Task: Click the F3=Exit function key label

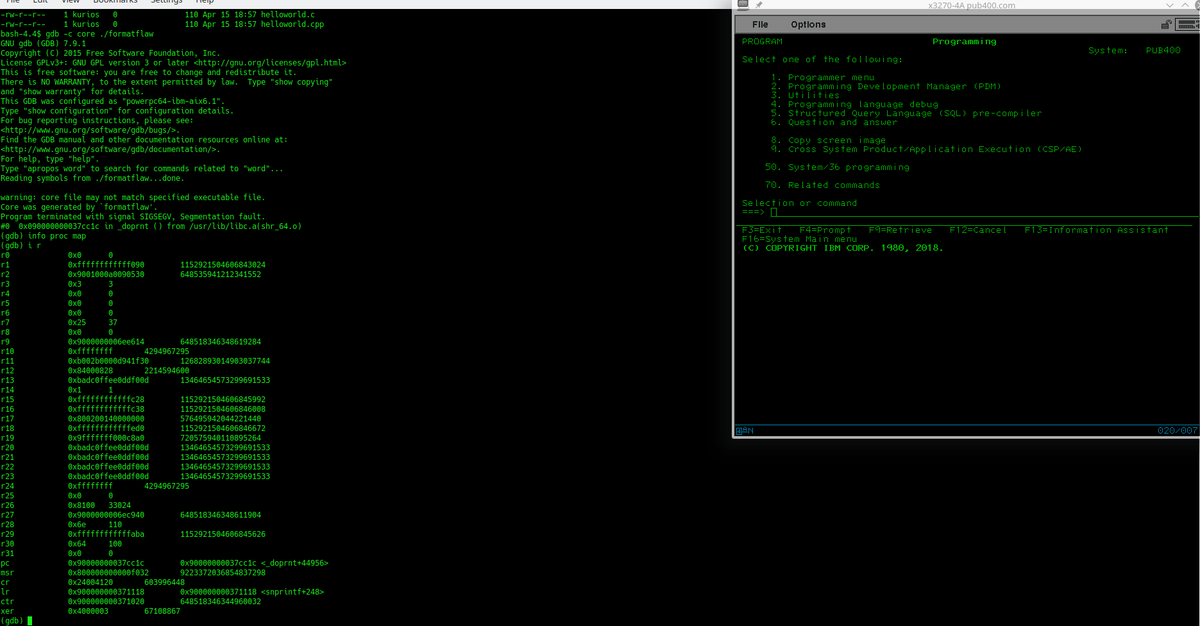Action: (x=760, y=229)
